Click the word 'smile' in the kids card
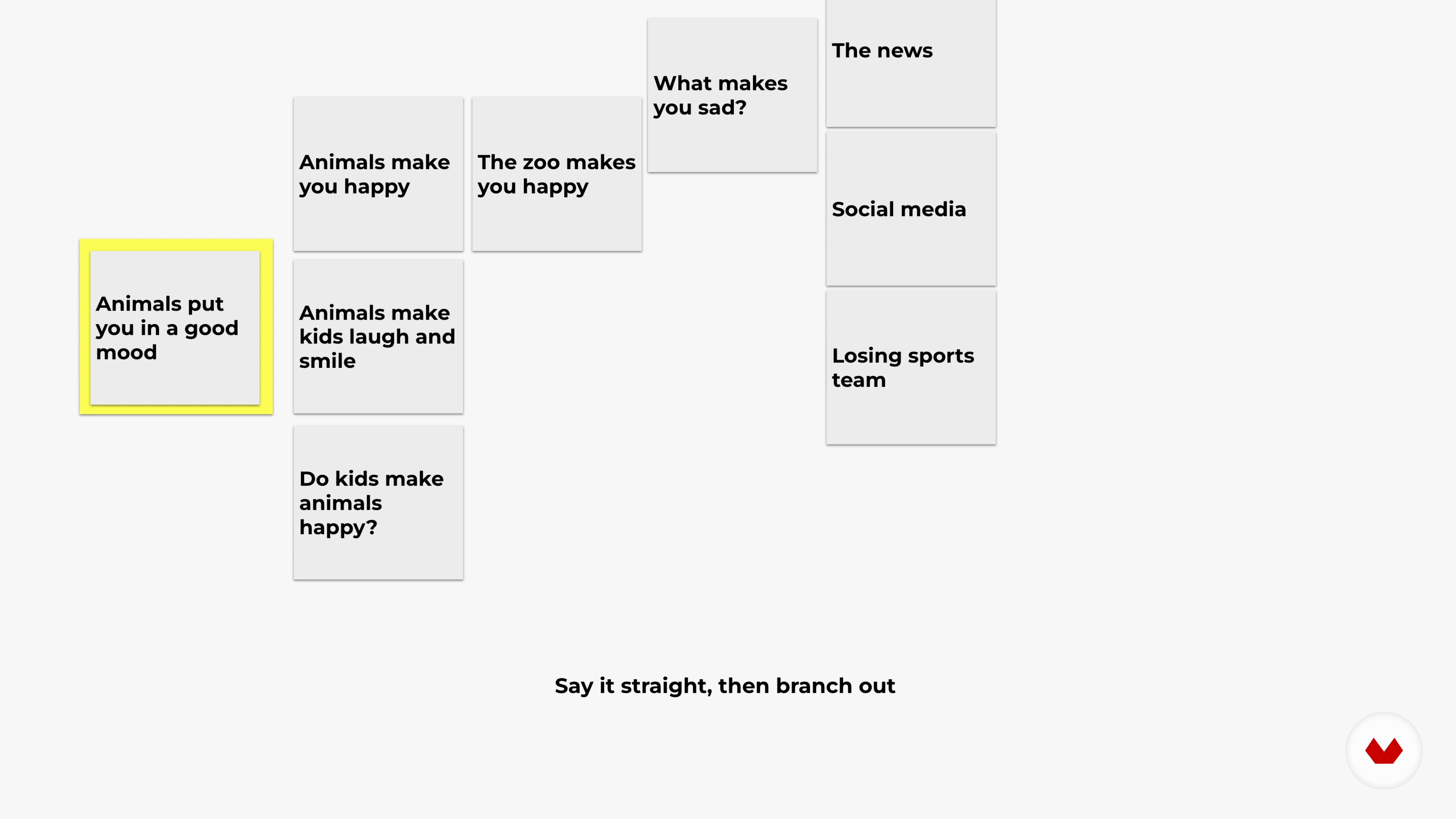This screenshot has width=1456, height=819. [x=327, y=361]
